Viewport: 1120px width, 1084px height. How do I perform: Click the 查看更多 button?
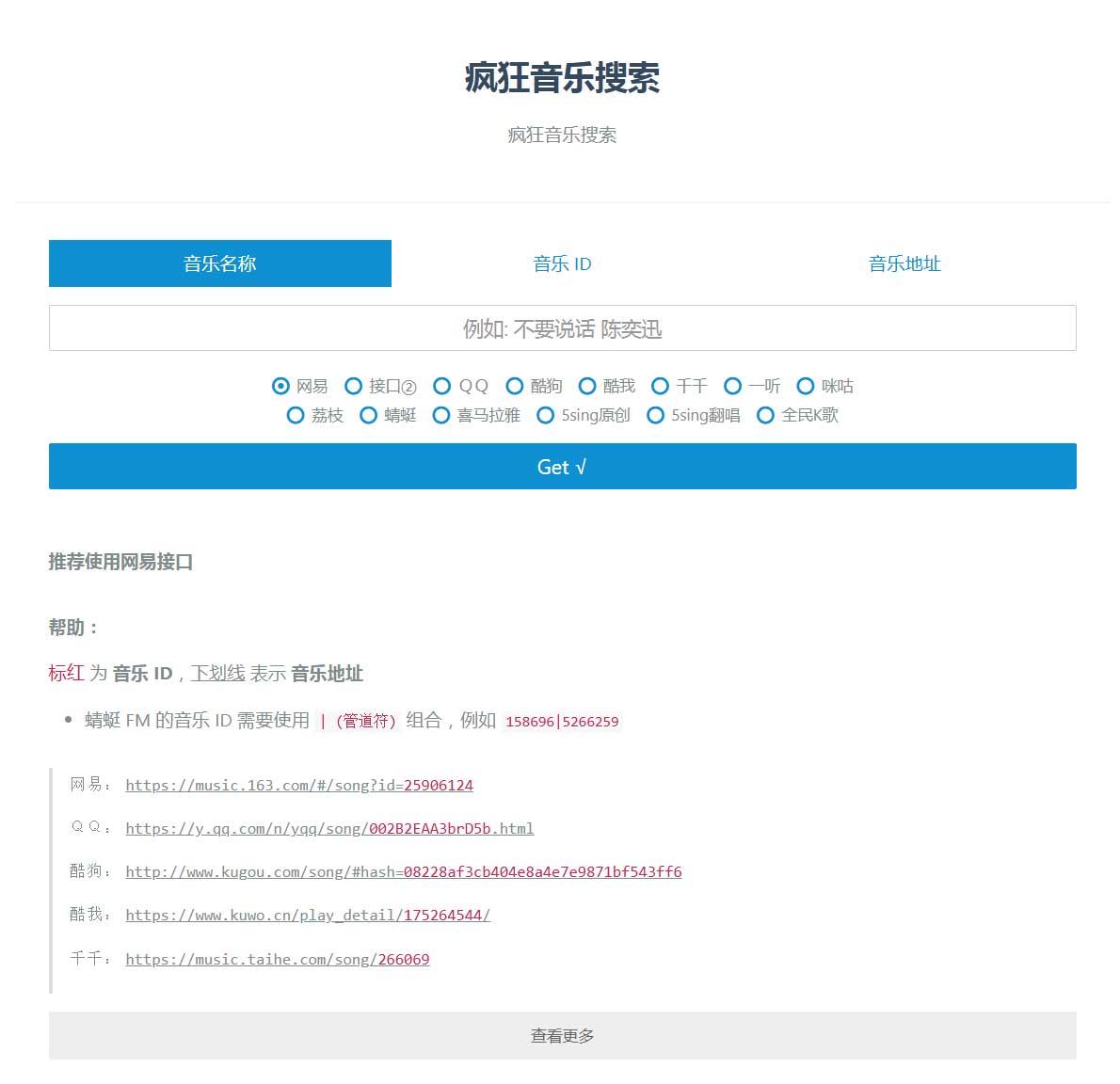[x=562, y=1035]
